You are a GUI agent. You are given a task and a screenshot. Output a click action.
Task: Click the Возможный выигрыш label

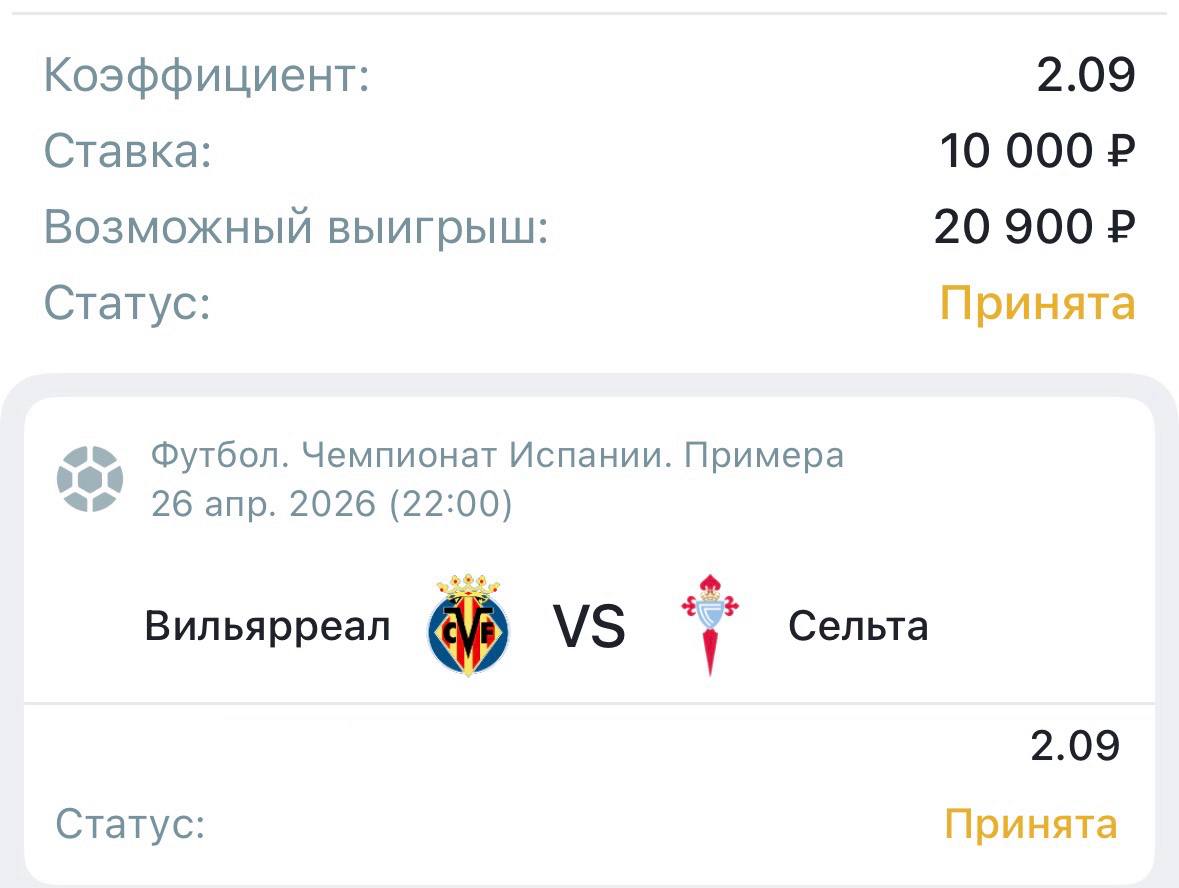tap(297, 228)
